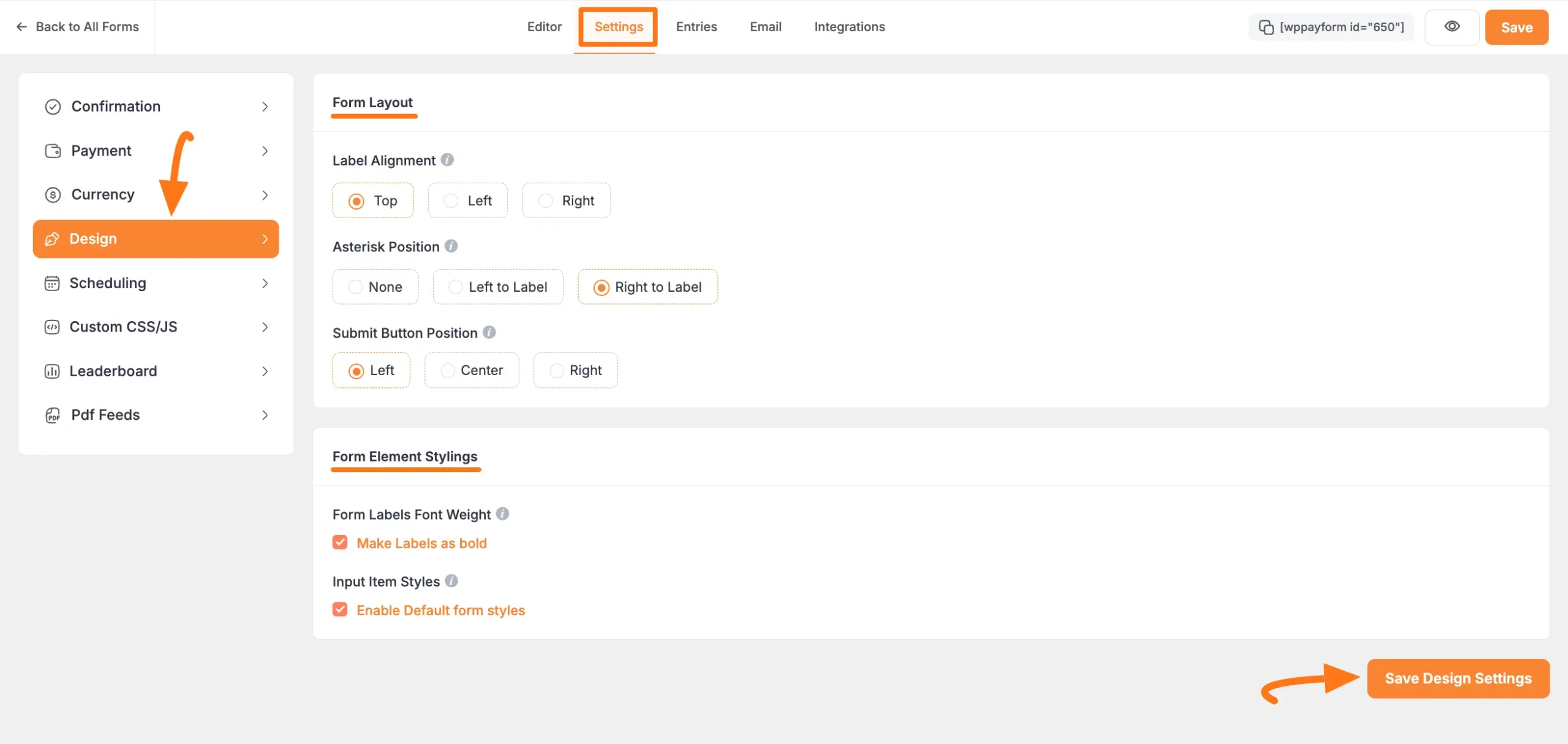Click the Custom CSS/JS code icon
The image size is (1568, 744).
click(x=52, y=327)
